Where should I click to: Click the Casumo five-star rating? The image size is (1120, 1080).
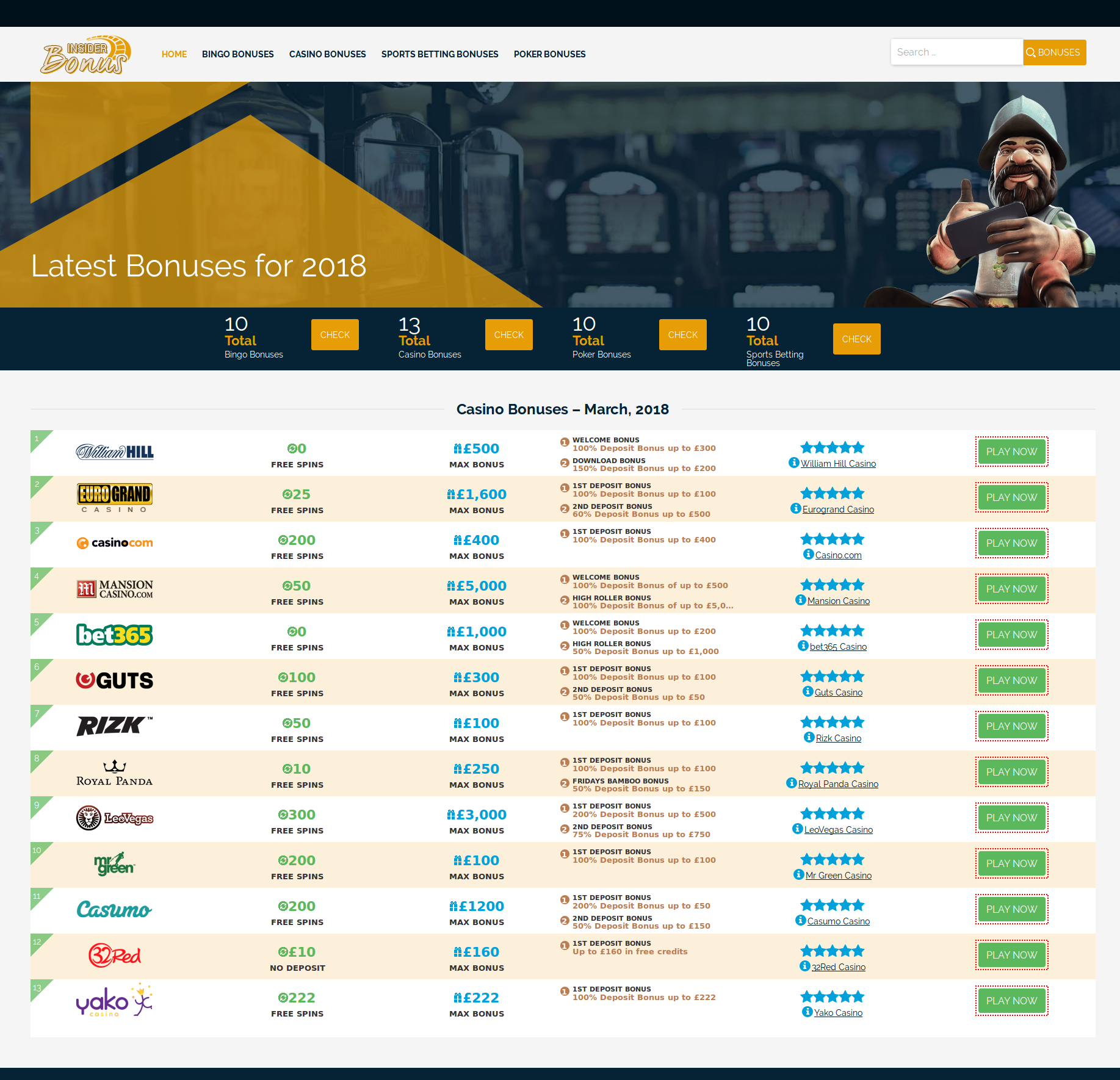point(833,905)
